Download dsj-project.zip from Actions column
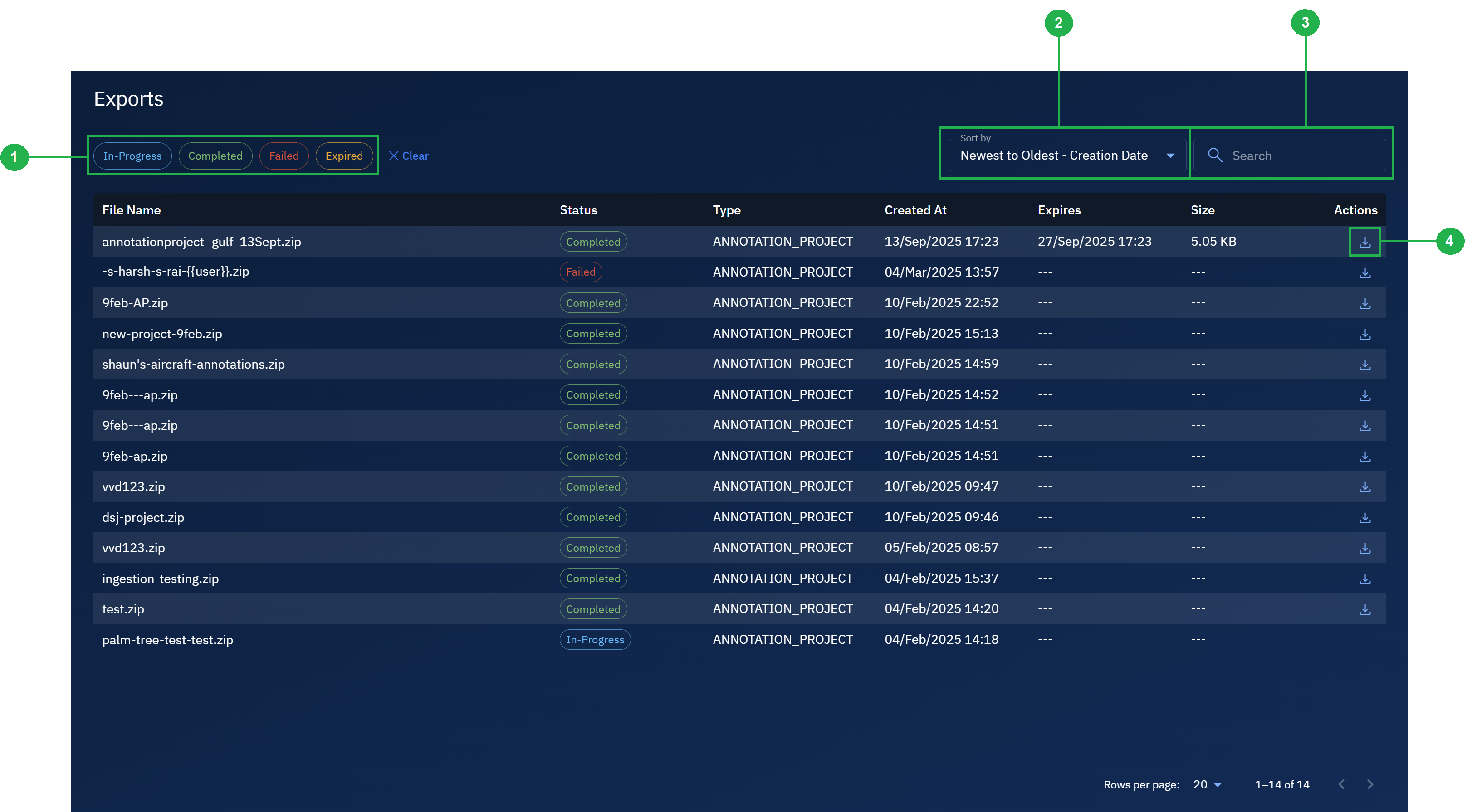This screenshot has width=1472, height=812. click(1365, 517)
